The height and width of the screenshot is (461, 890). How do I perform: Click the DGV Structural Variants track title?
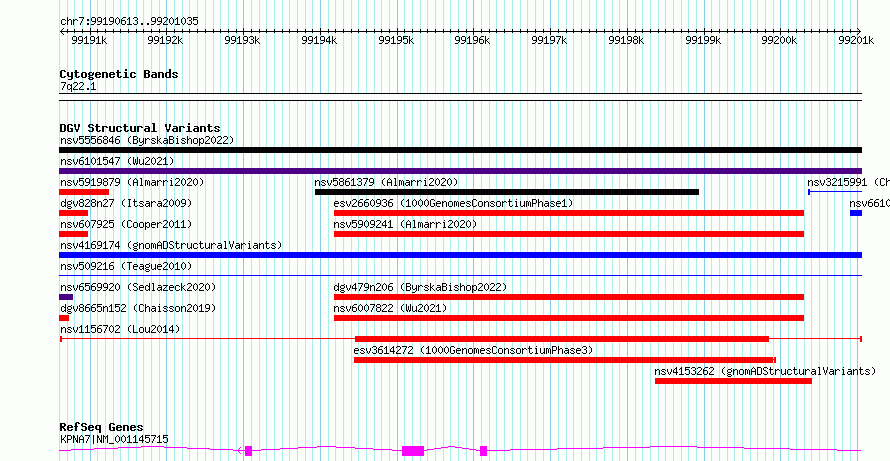click(x=140, y=128)
